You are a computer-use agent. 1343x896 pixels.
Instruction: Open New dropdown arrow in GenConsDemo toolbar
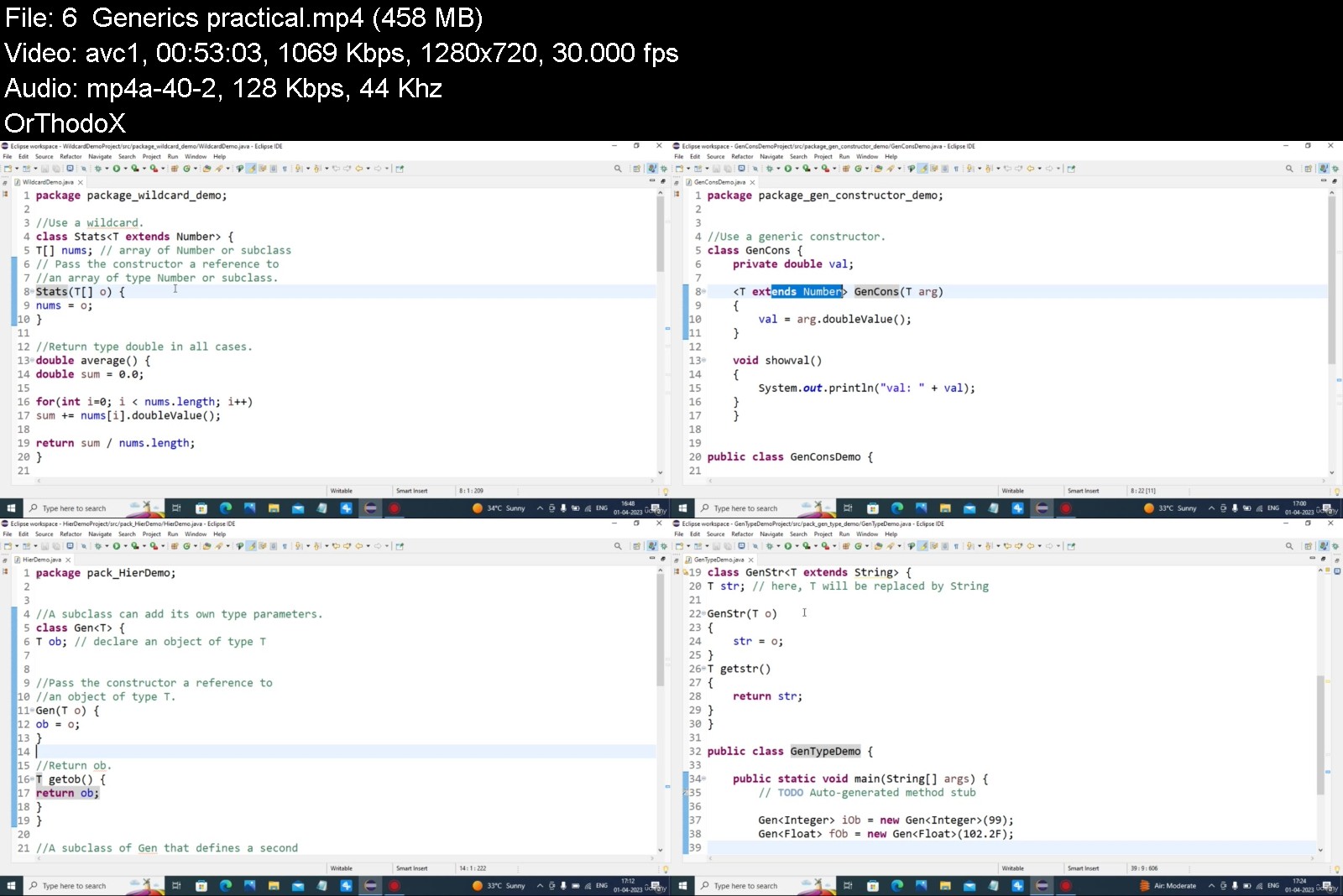[688, 168]
